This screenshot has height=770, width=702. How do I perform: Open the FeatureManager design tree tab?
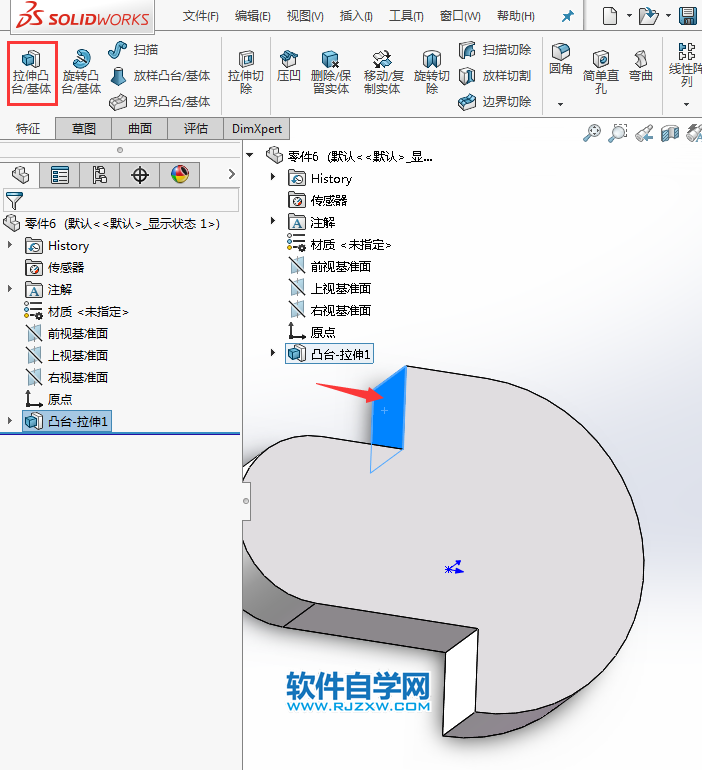pos(20,175)
